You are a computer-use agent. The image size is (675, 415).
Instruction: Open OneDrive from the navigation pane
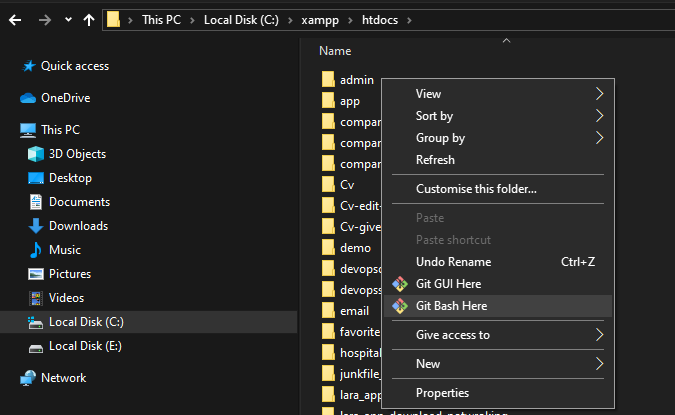point(65,98)
